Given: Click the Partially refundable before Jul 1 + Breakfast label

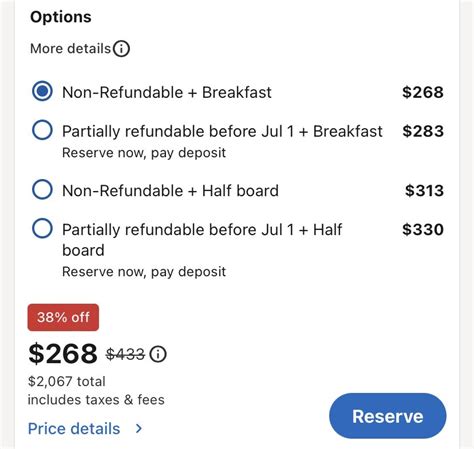Looking at the screenshot, I should pos(222,131).
